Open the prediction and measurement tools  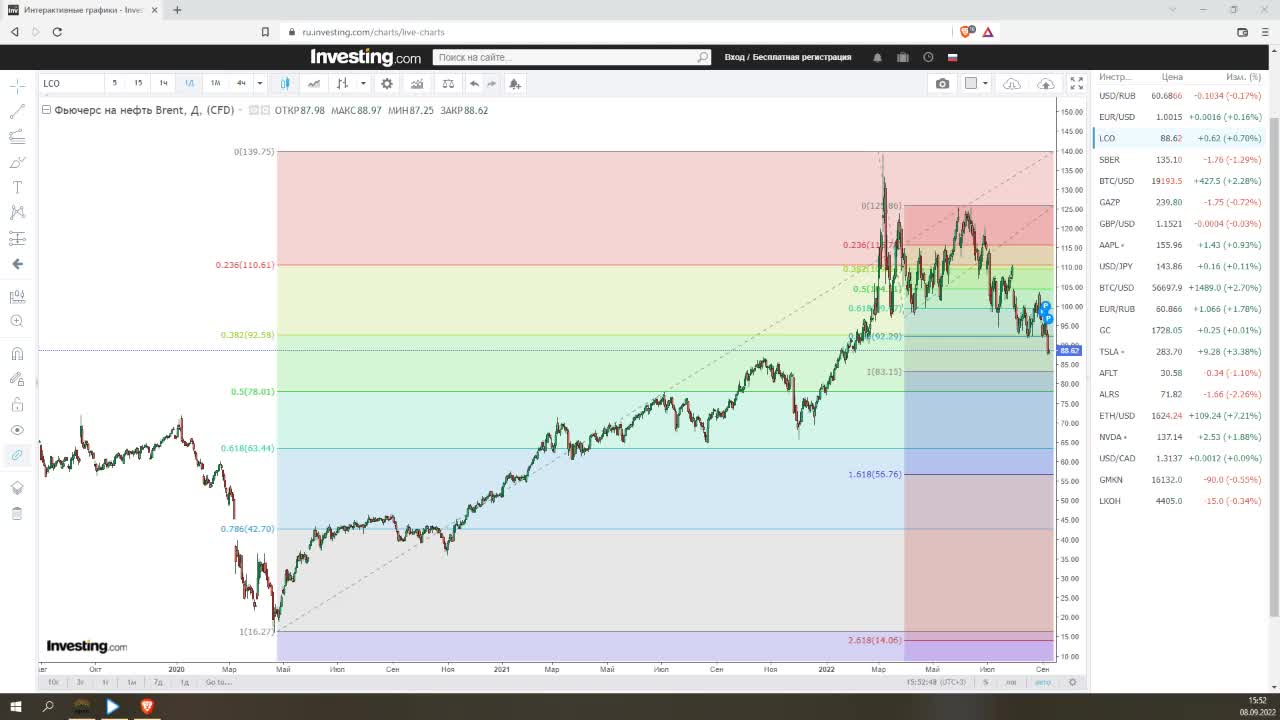tap(17, 238)
